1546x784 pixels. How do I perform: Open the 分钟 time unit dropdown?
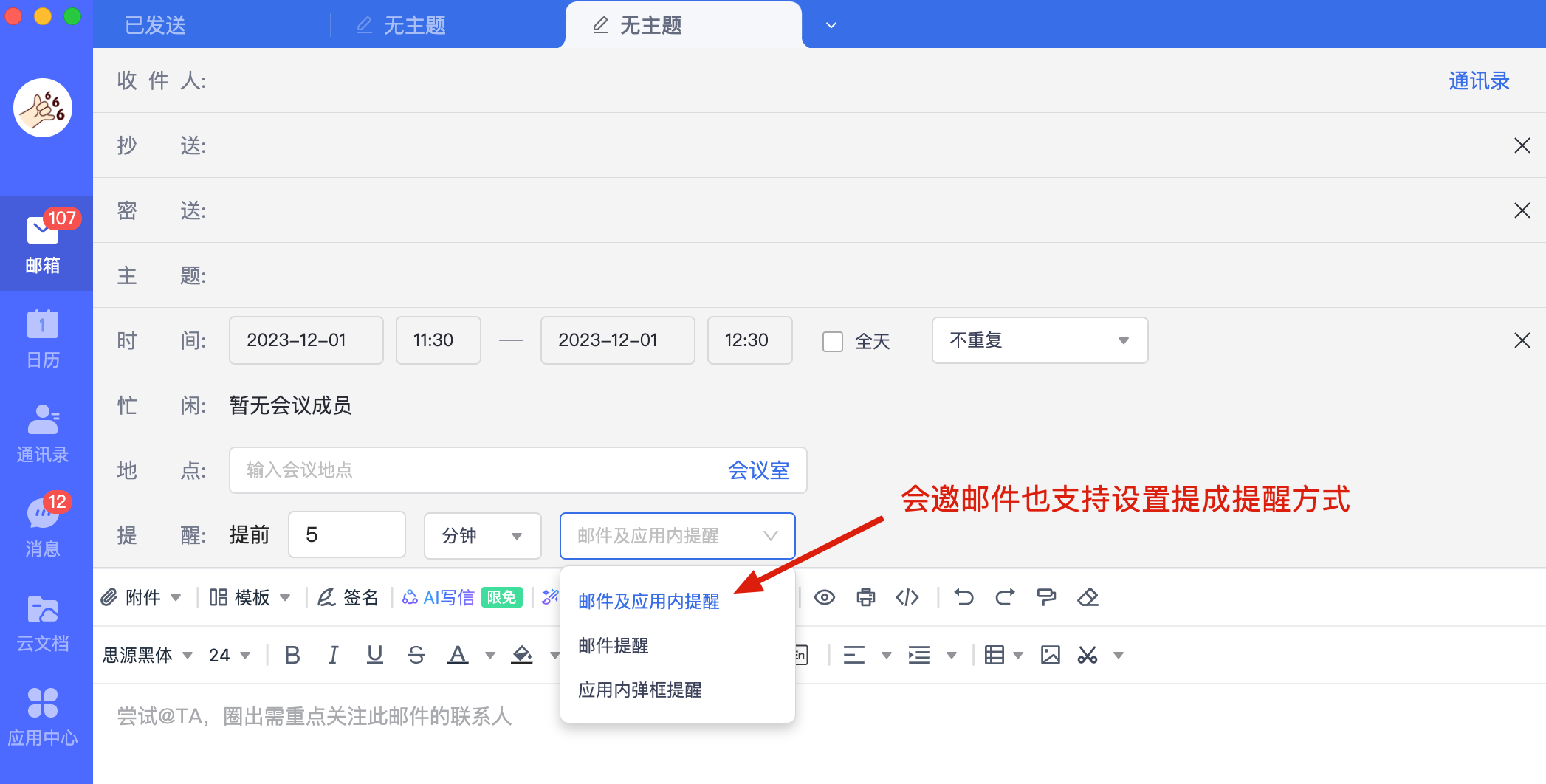[x=483, y=535]
